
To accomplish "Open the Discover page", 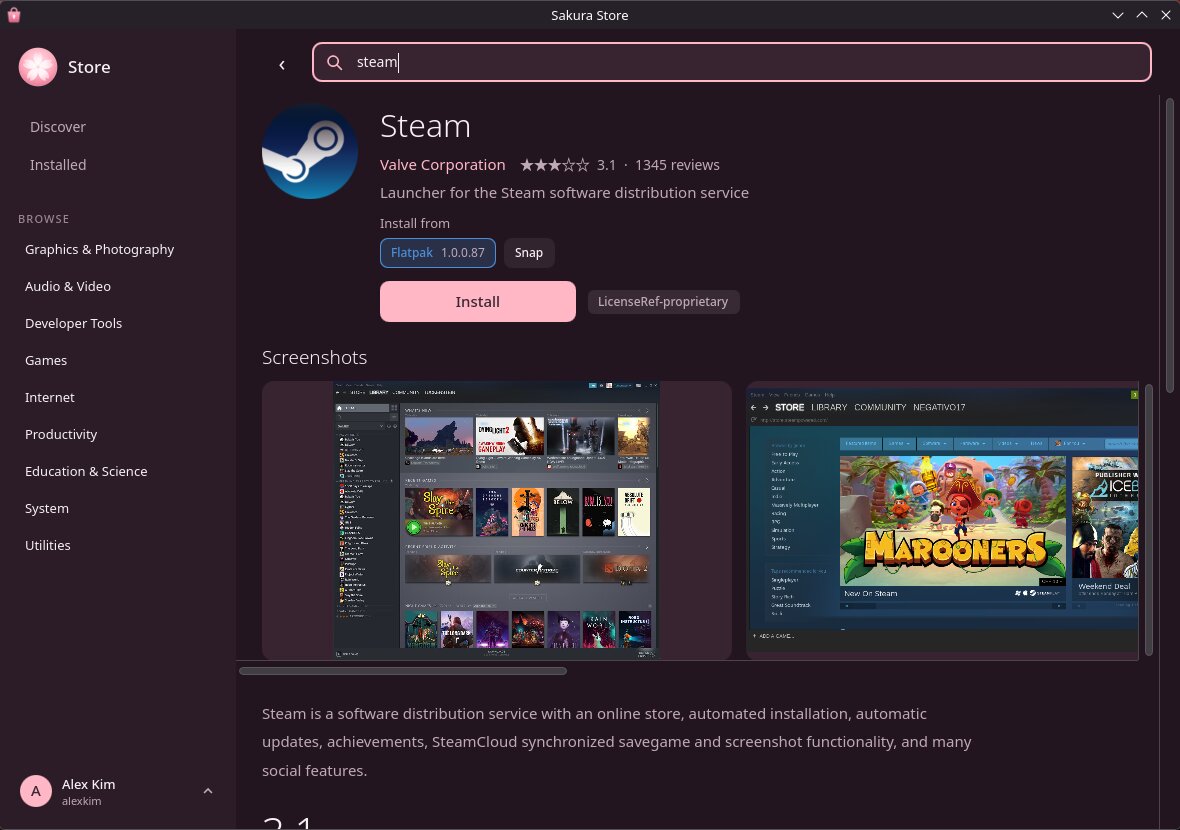I will [x=58, y=126].
